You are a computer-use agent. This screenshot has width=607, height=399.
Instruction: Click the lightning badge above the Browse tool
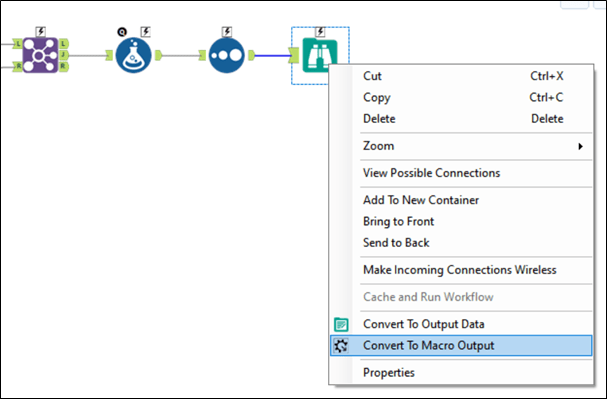[x=320, y=31]
